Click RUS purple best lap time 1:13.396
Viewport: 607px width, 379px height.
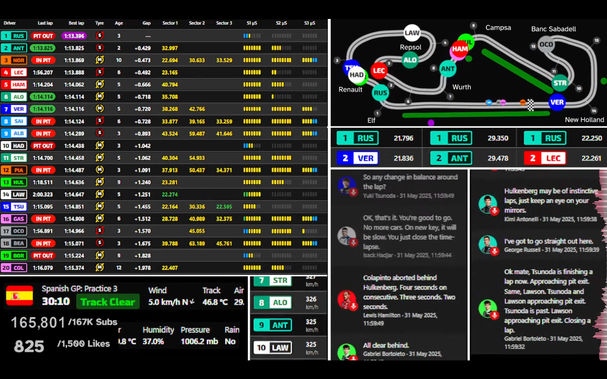[74, 36]
